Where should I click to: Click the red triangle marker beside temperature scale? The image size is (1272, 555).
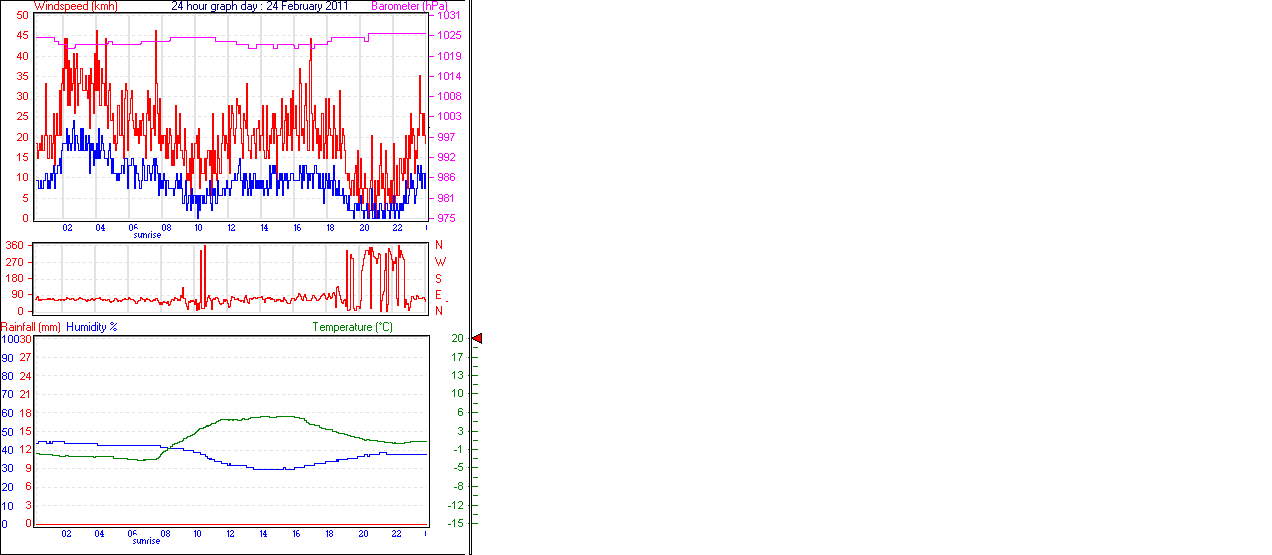click(476, 339)
